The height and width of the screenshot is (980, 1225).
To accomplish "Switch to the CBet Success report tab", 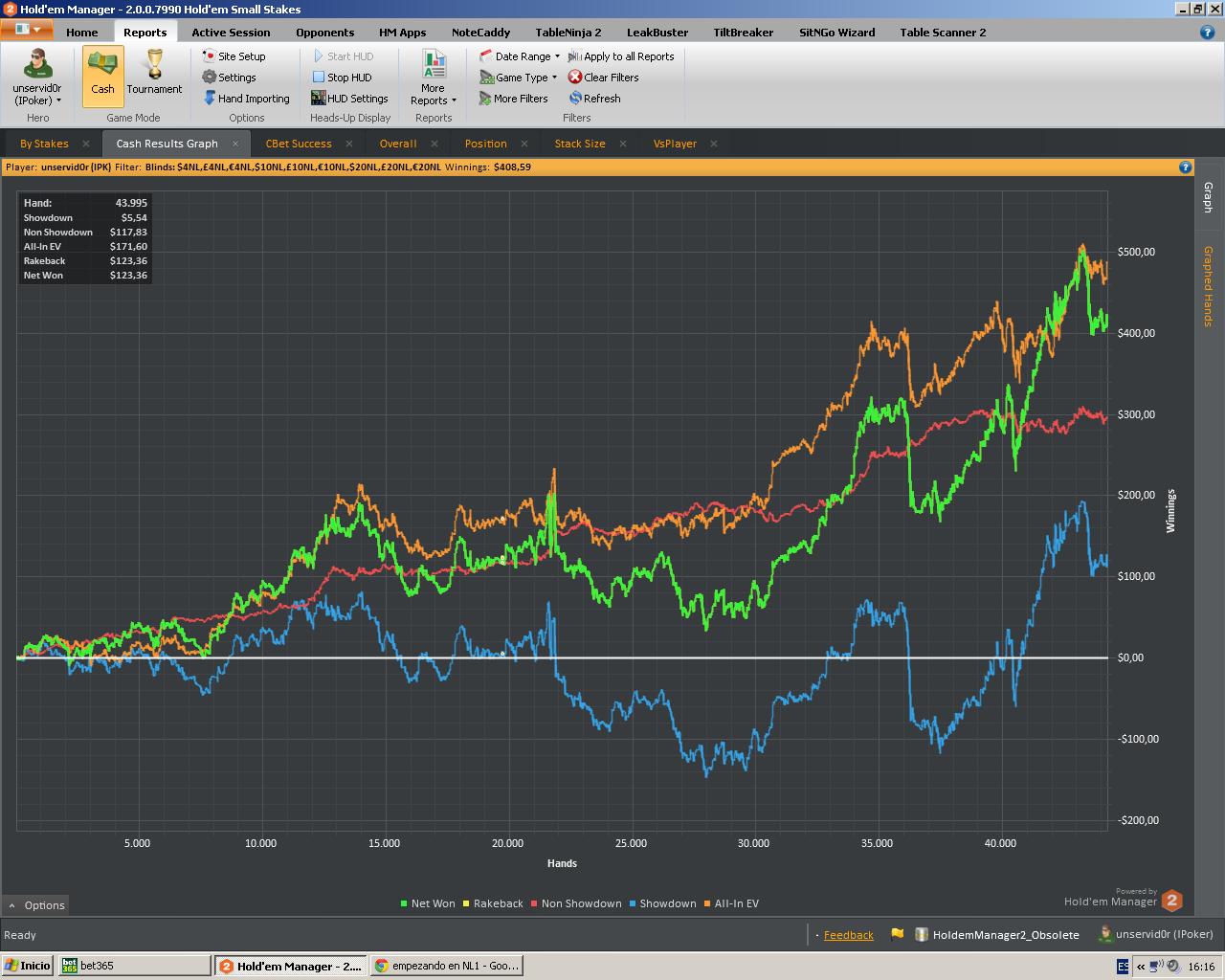I will [x=299, y=144].
